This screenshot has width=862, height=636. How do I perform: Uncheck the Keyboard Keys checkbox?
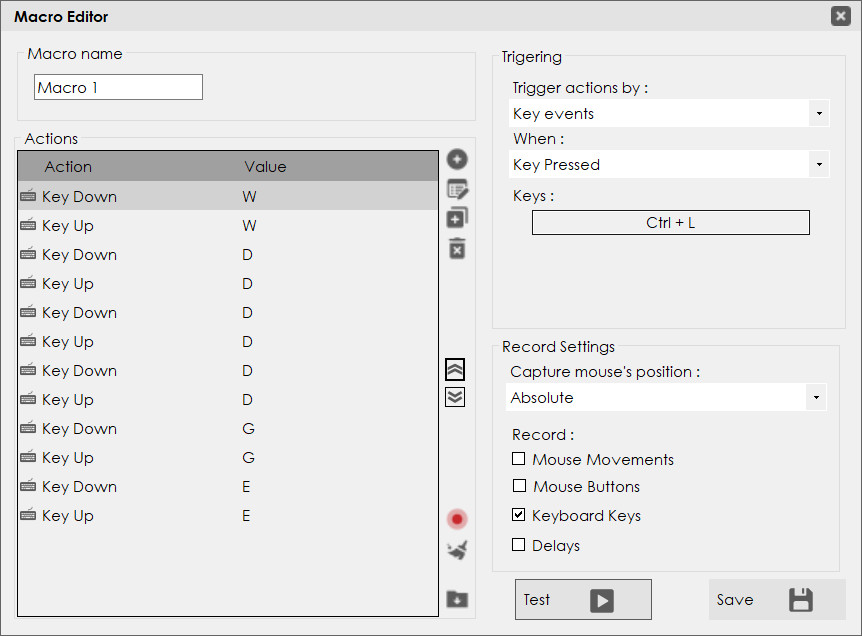click(x=518, y=515)
